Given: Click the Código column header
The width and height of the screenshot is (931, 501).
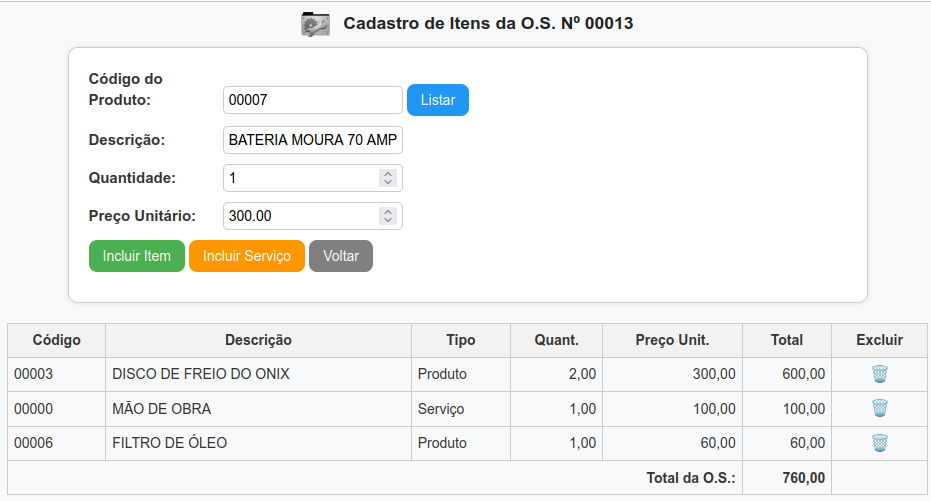Looking at the screenshot, I should 56,340.
